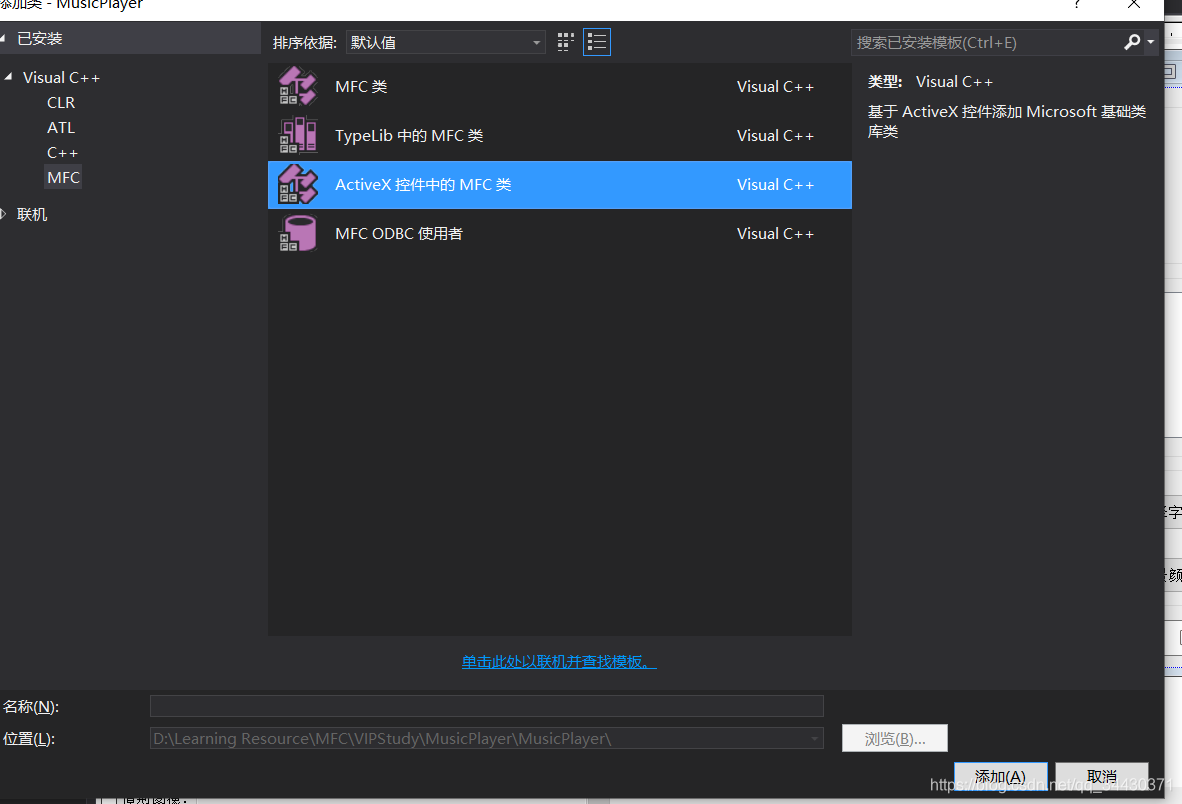Select the MFC 类 template name
1182x804 pixels.
[361, 87]
